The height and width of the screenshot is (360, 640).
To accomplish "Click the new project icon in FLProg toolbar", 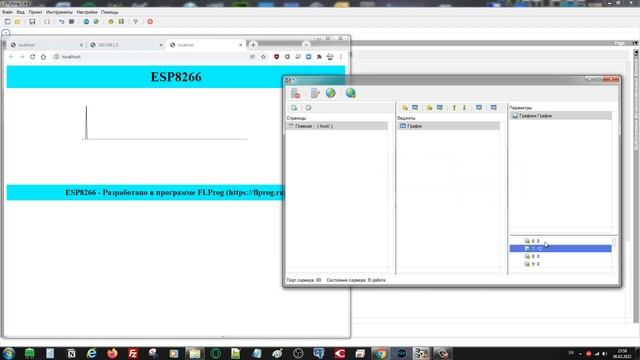I will pyautogui.click(x=7, y=22).
